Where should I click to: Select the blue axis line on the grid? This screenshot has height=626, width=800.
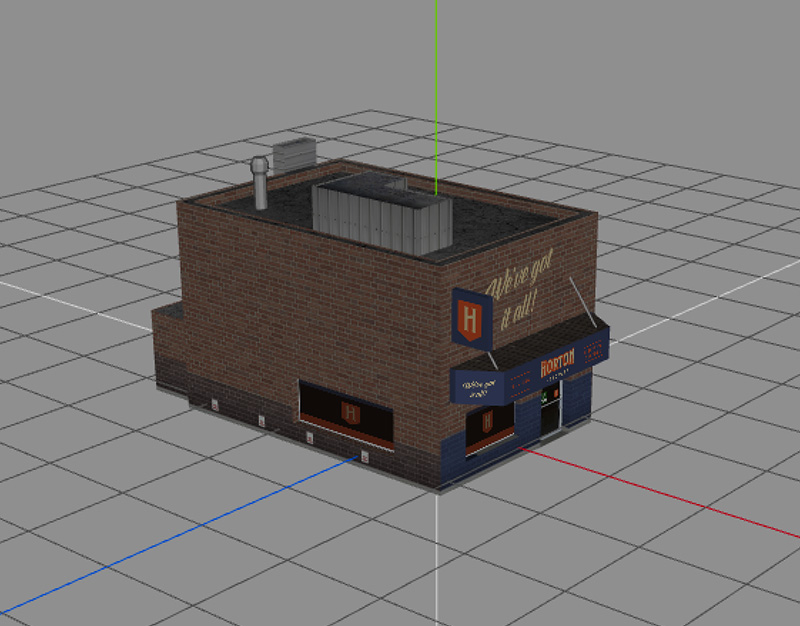(x=179, y=534)
